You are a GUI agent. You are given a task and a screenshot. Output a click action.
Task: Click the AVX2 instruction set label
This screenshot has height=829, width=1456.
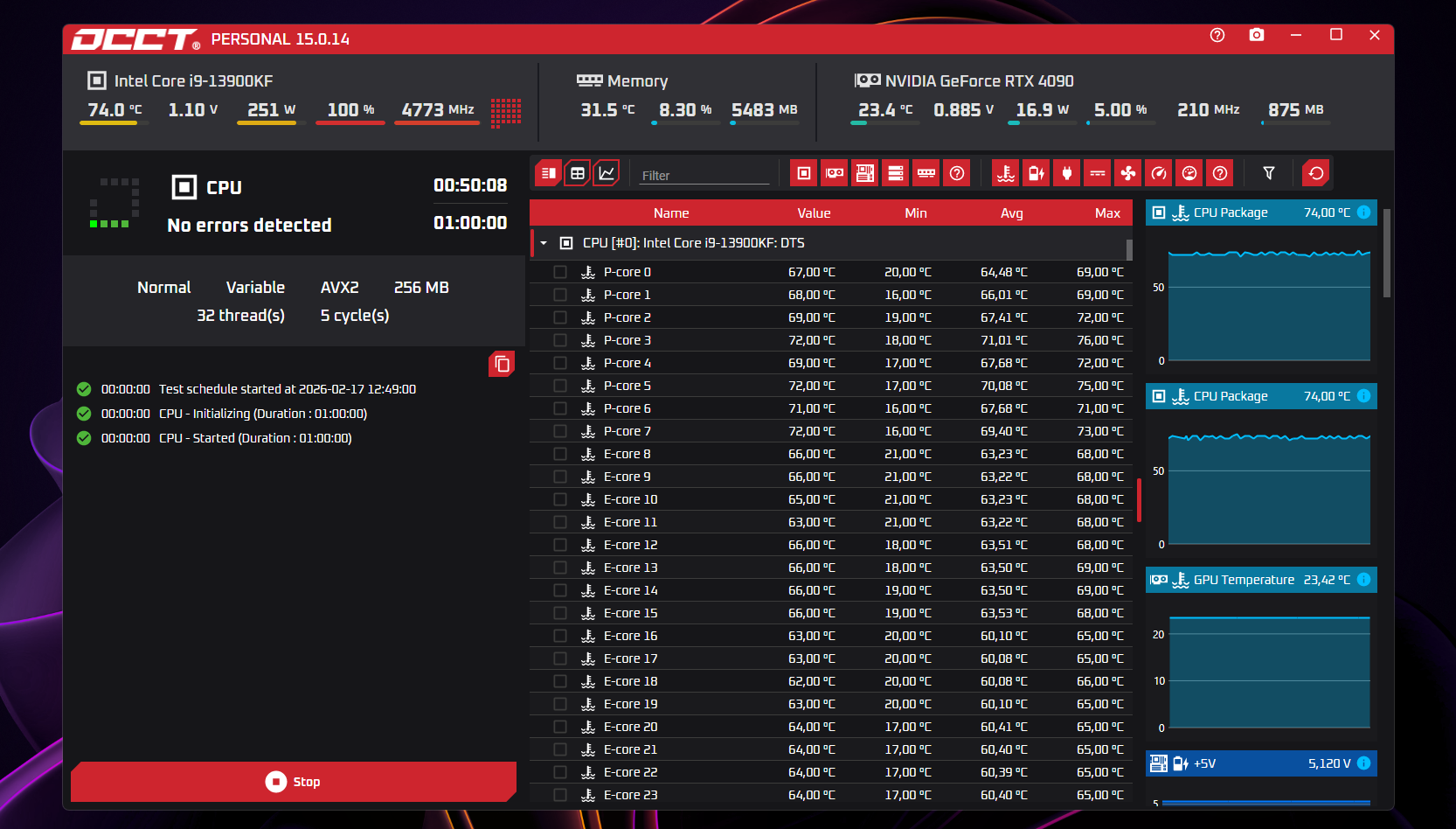coord(339,288)
